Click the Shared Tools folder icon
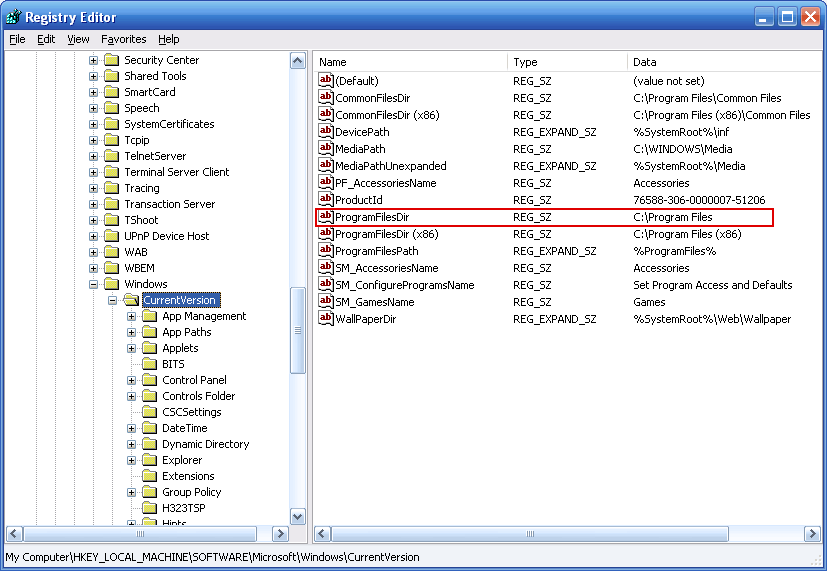 (112, 76)
